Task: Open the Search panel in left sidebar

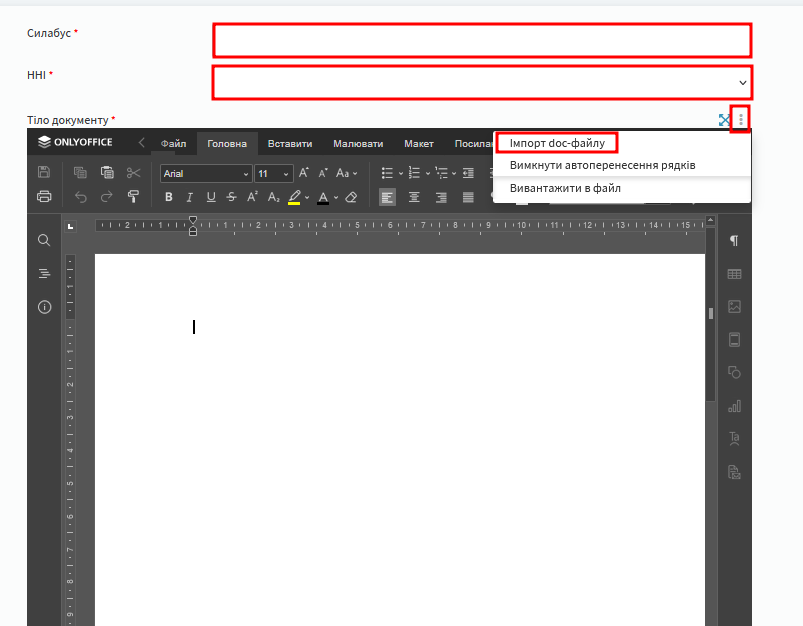Action: tap(44, 241)
